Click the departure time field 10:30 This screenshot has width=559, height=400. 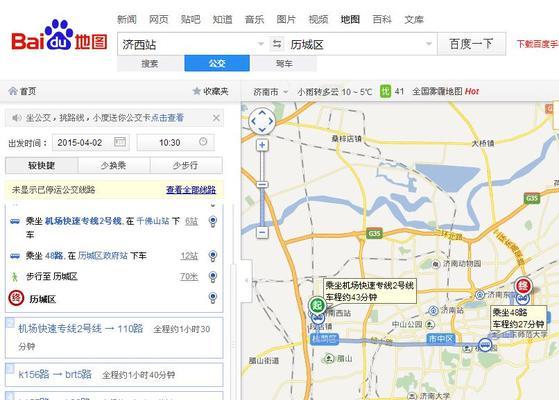pyautogui.click(x=175, y=143)
